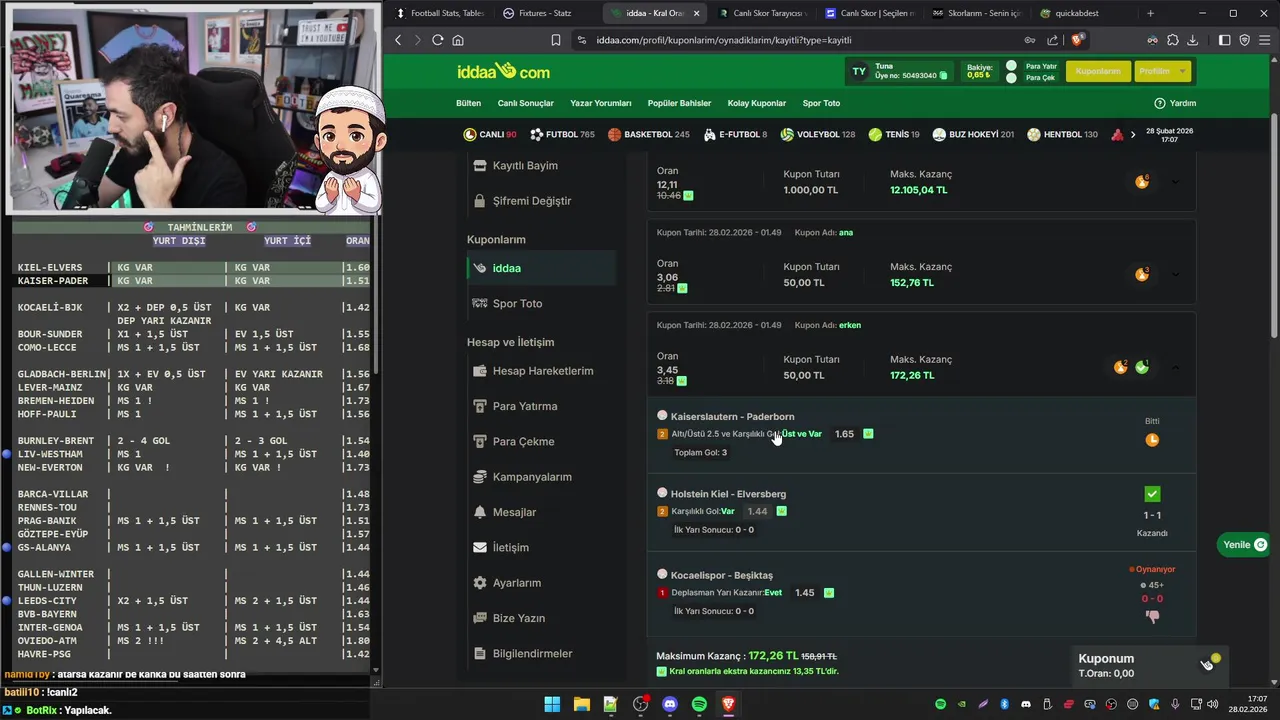The height and width of the screenshot is (720, 1280).
Task: Open Spor Toto menu item
Action: click(821, 103)
